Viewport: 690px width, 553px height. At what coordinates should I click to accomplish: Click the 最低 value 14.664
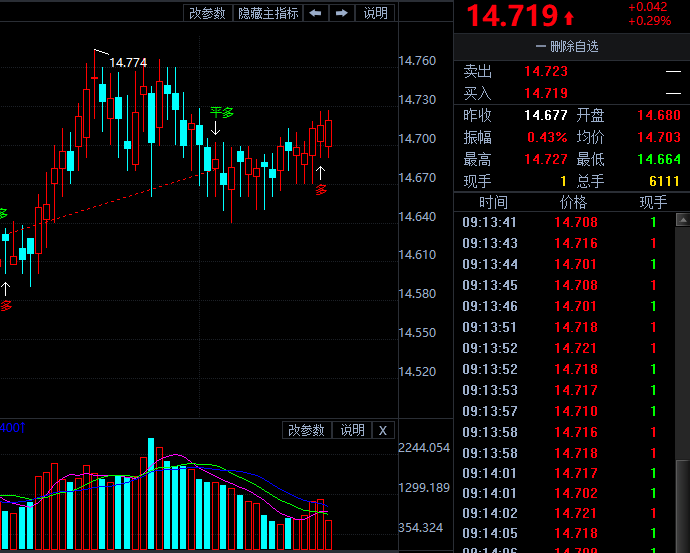659,159
